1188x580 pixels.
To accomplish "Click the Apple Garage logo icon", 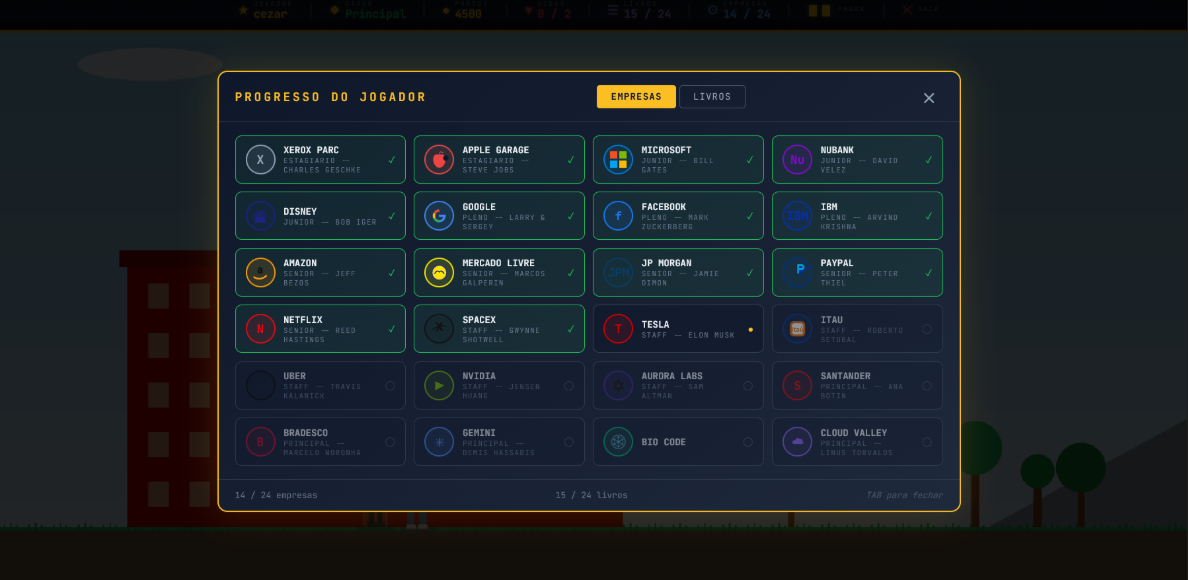I will click(439, 160).
